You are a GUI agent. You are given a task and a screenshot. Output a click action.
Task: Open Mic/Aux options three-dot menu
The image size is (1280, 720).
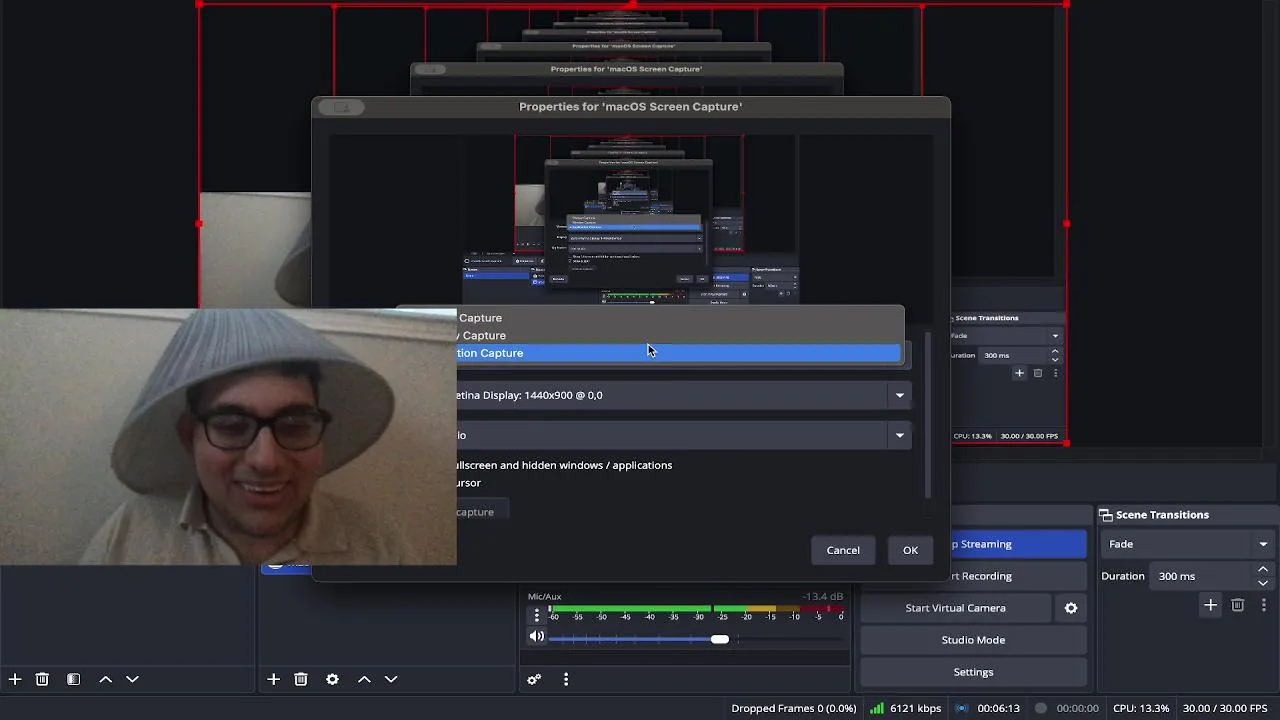pyautogui.click(x=536, y=616)
